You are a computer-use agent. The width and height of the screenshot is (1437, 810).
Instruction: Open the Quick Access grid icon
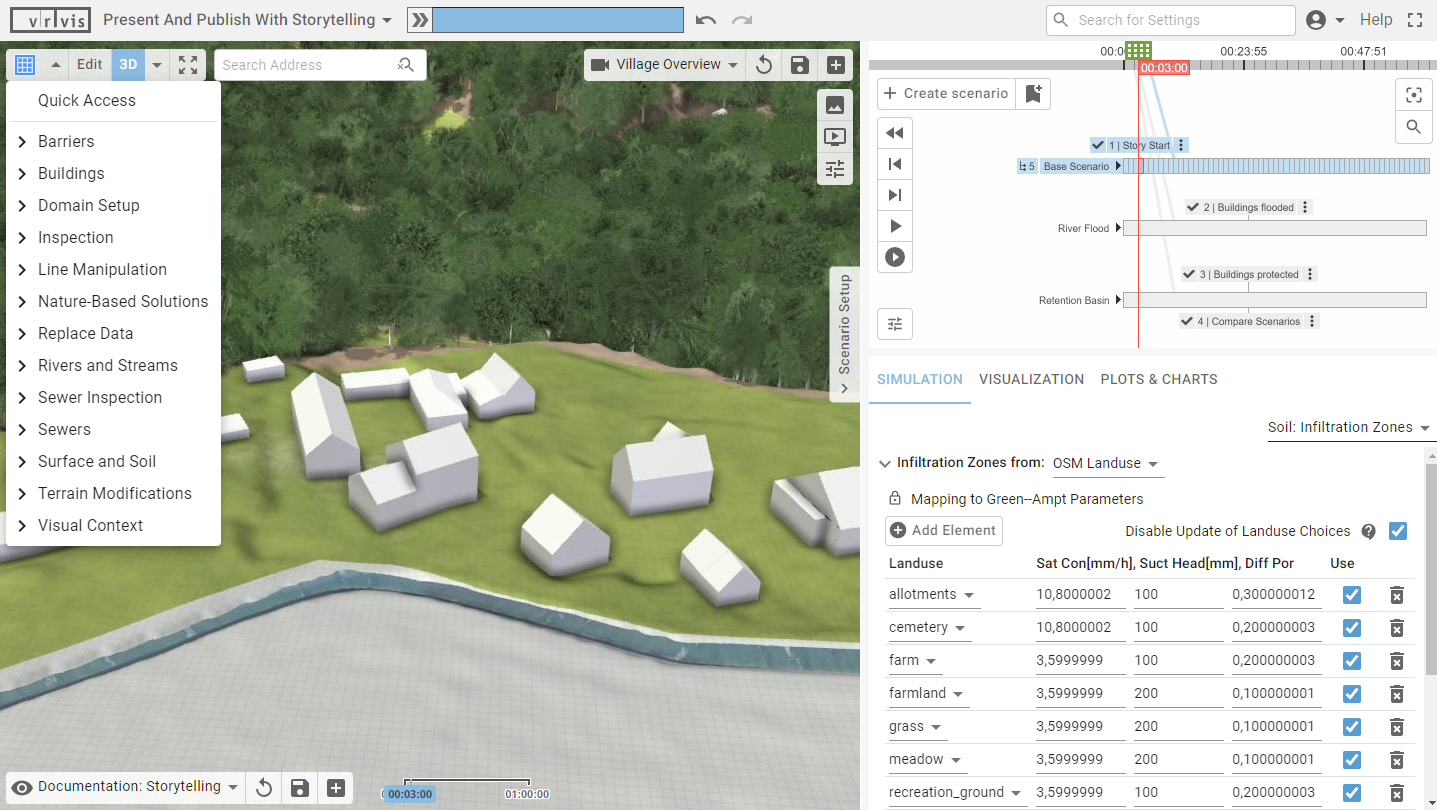click(23, 64)
